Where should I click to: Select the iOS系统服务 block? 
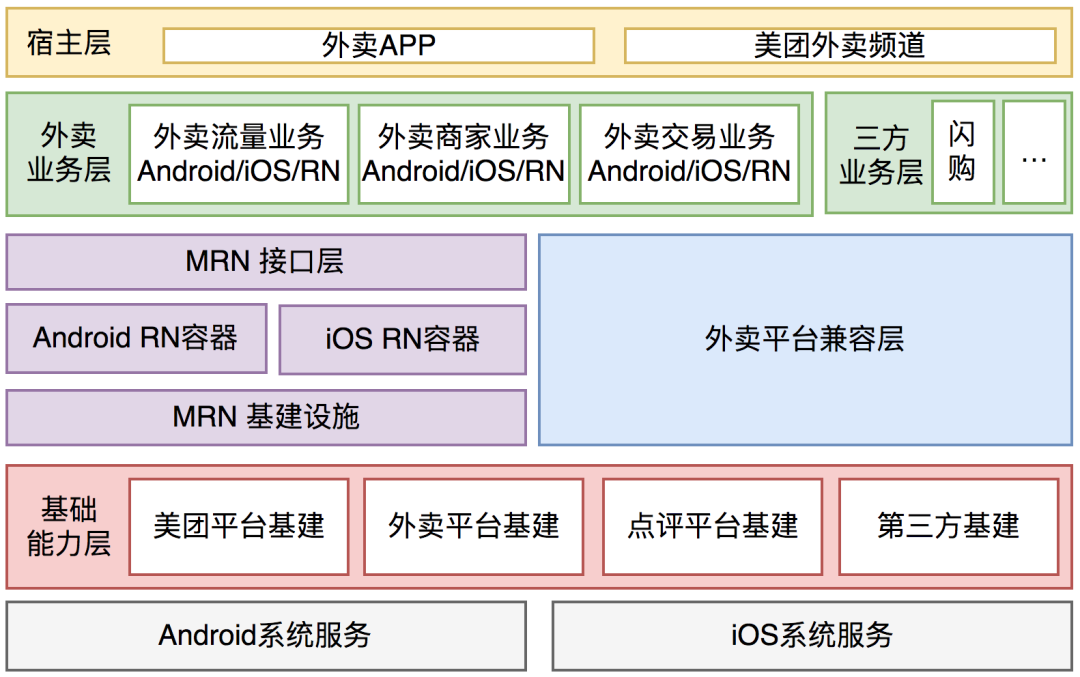click(x=812, y=636)
